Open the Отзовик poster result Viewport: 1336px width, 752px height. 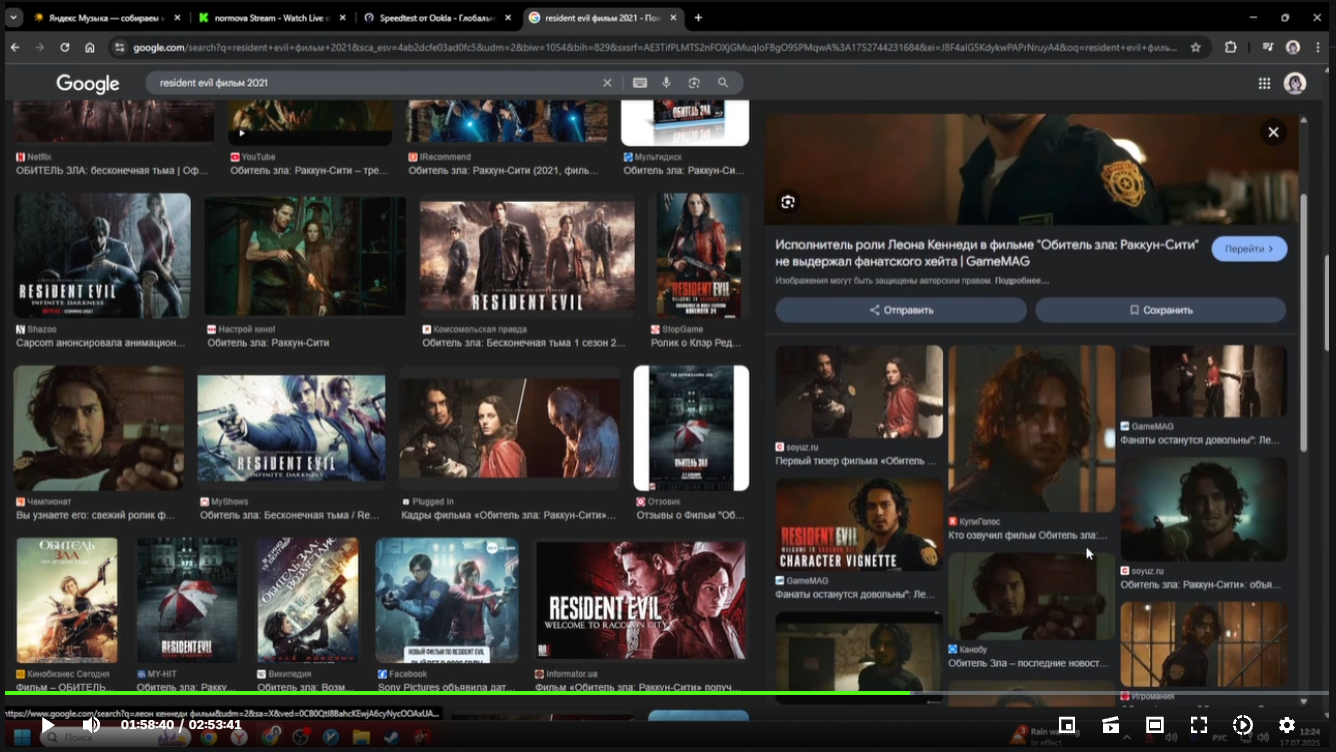tap(691, 428)
